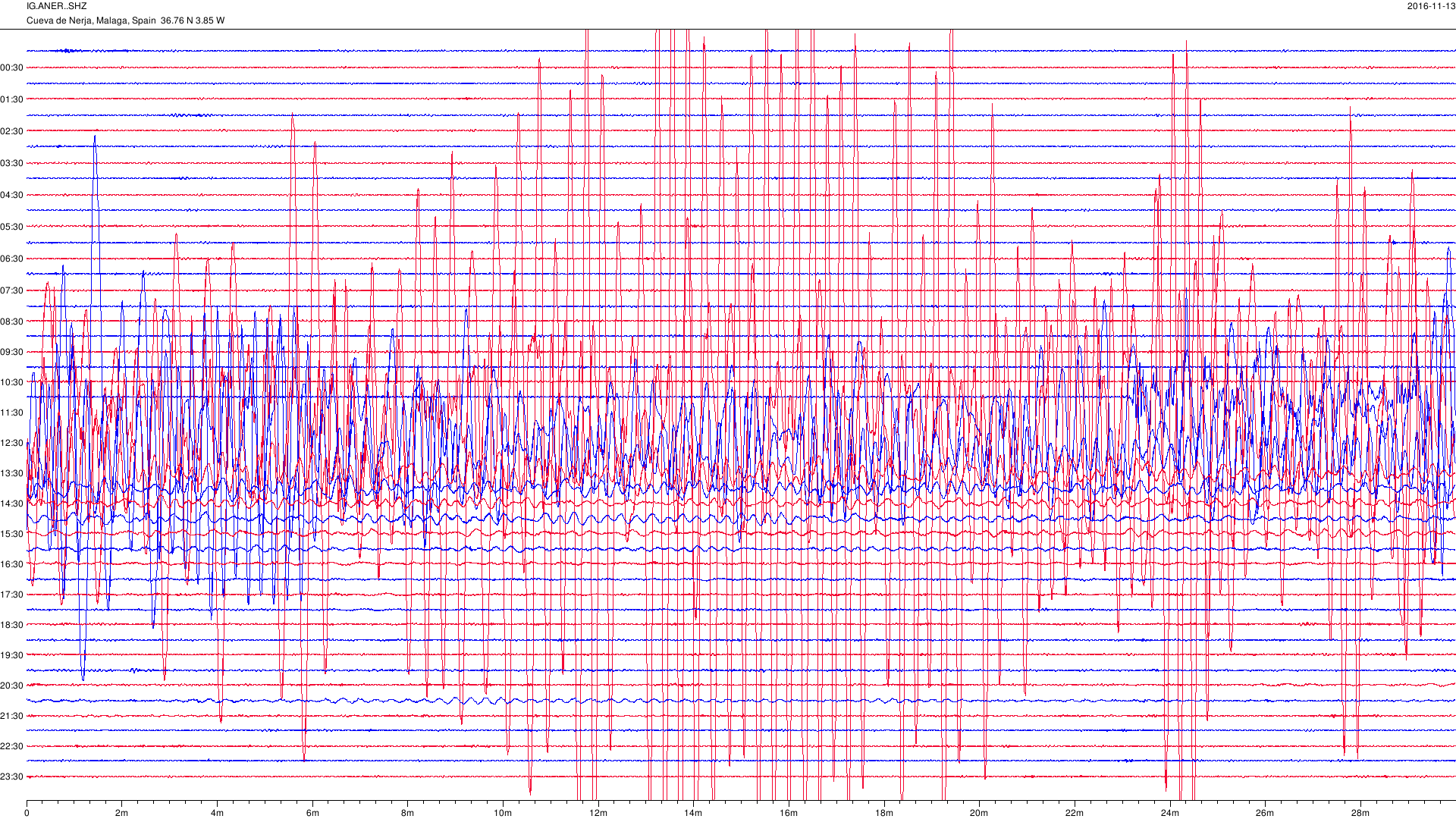Click the 22m axis label

(x=1075, y=813)
